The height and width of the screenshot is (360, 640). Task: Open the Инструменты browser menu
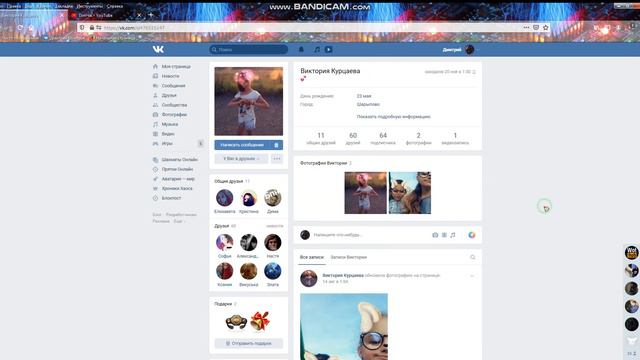click(x=89, y=6)
